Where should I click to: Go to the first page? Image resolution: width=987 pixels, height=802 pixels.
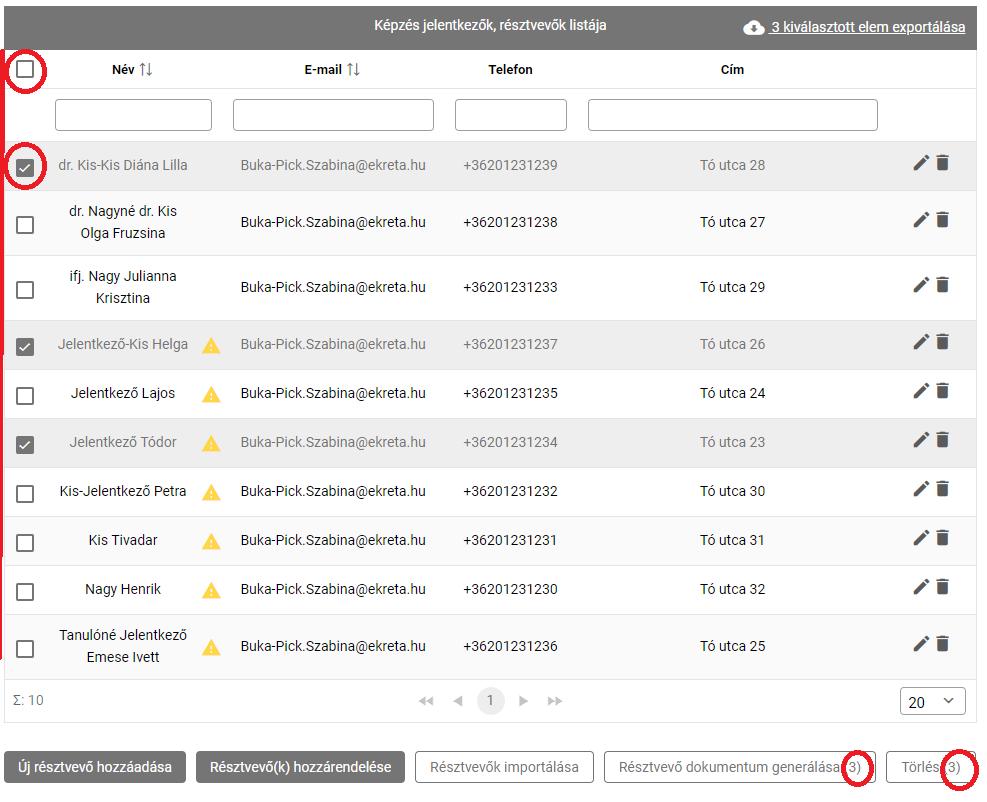point(426,701)
